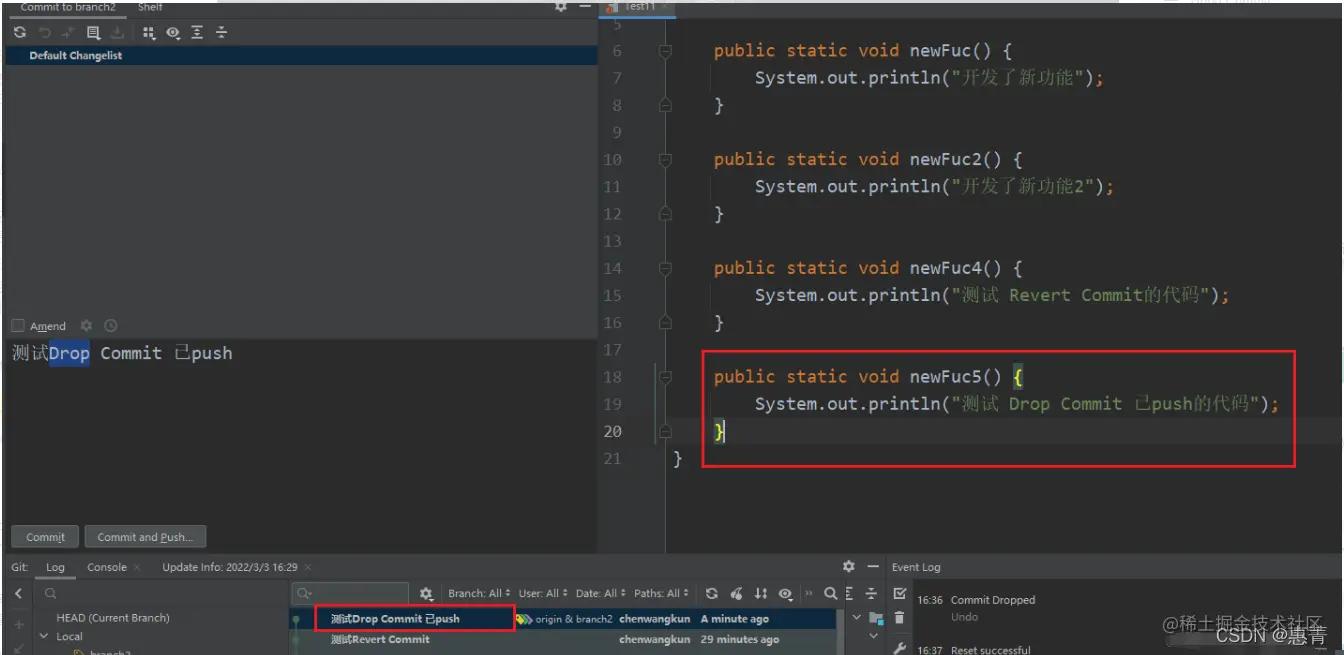1344x655 pixels.
Task: Click the newFuc5 method name in editor
Action: tap(945, 377)
